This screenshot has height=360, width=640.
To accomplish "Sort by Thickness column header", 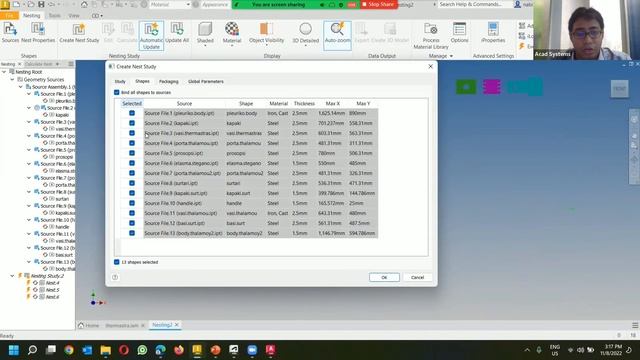I will pyautogui.click(x=304, y=104).
